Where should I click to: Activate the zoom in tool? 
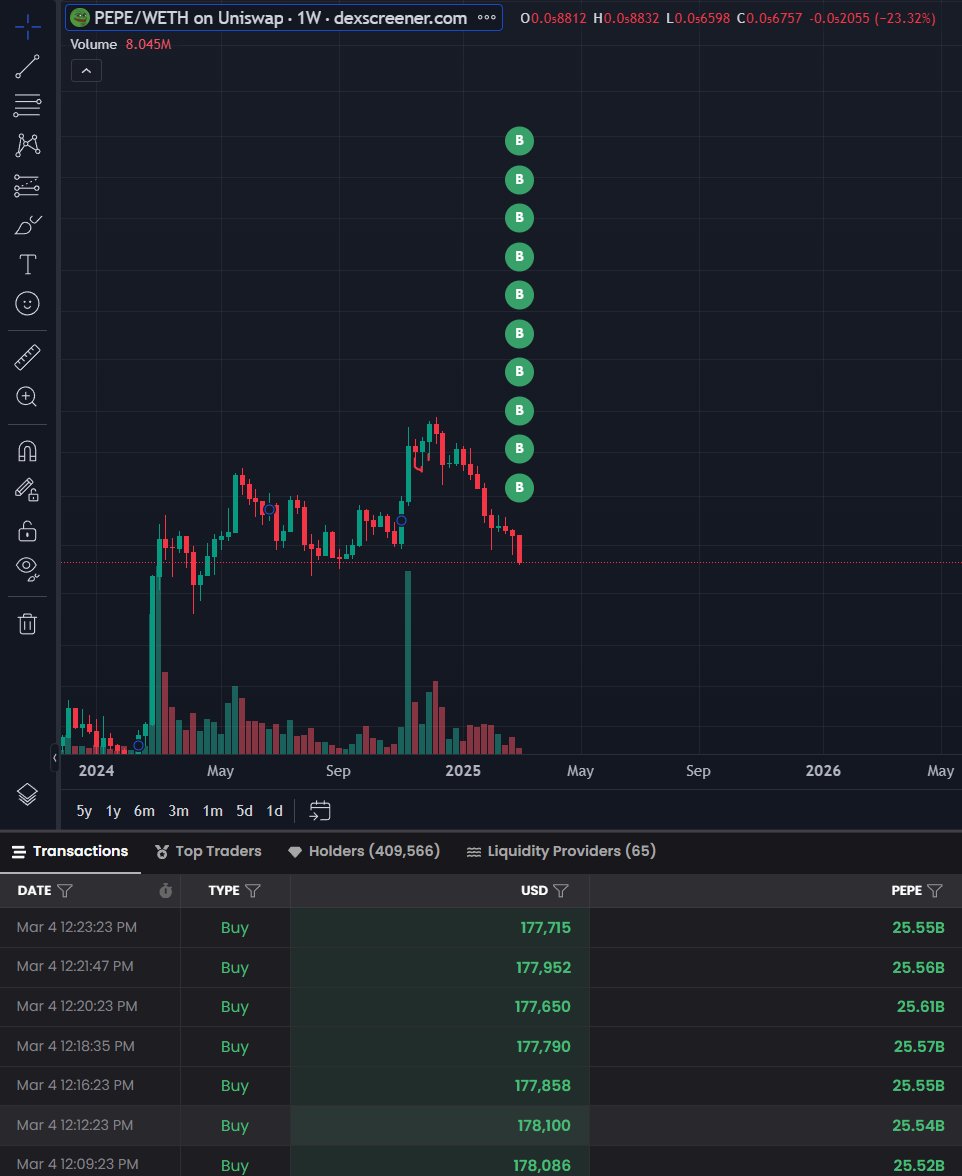27,397
